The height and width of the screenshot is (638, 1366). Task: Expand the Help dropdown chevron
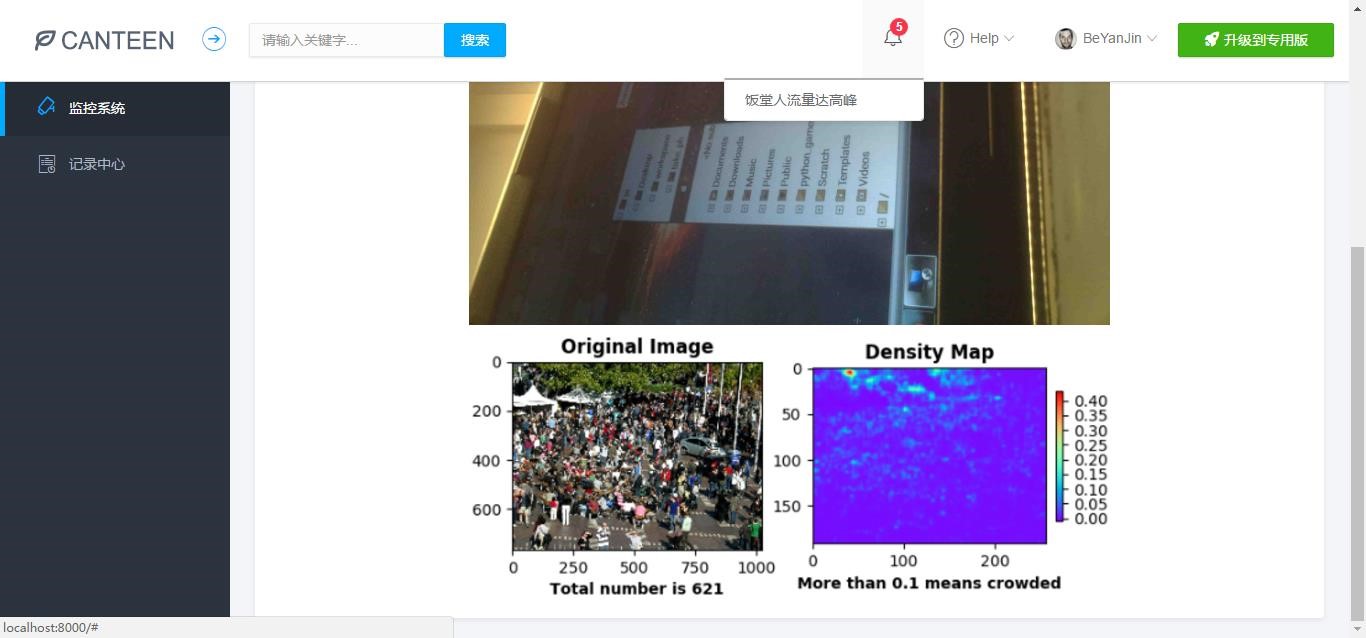[x=1009, y=38]
